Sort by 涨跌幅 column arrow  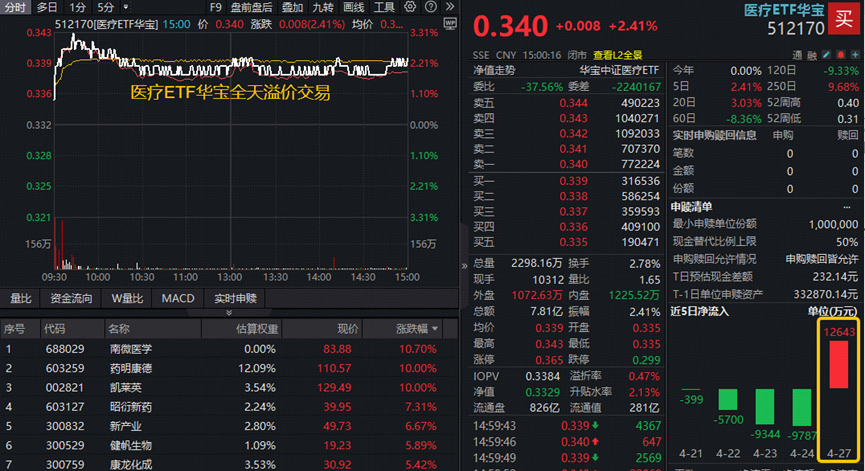click(x=436, y=328)
